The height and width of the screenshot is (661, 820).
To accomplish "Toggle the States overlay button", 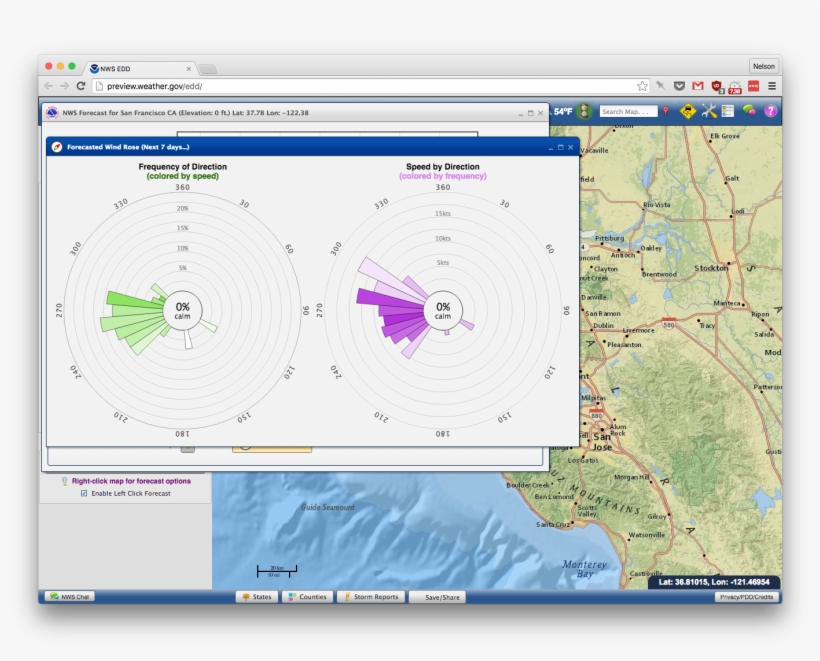I will coord(257,597).
